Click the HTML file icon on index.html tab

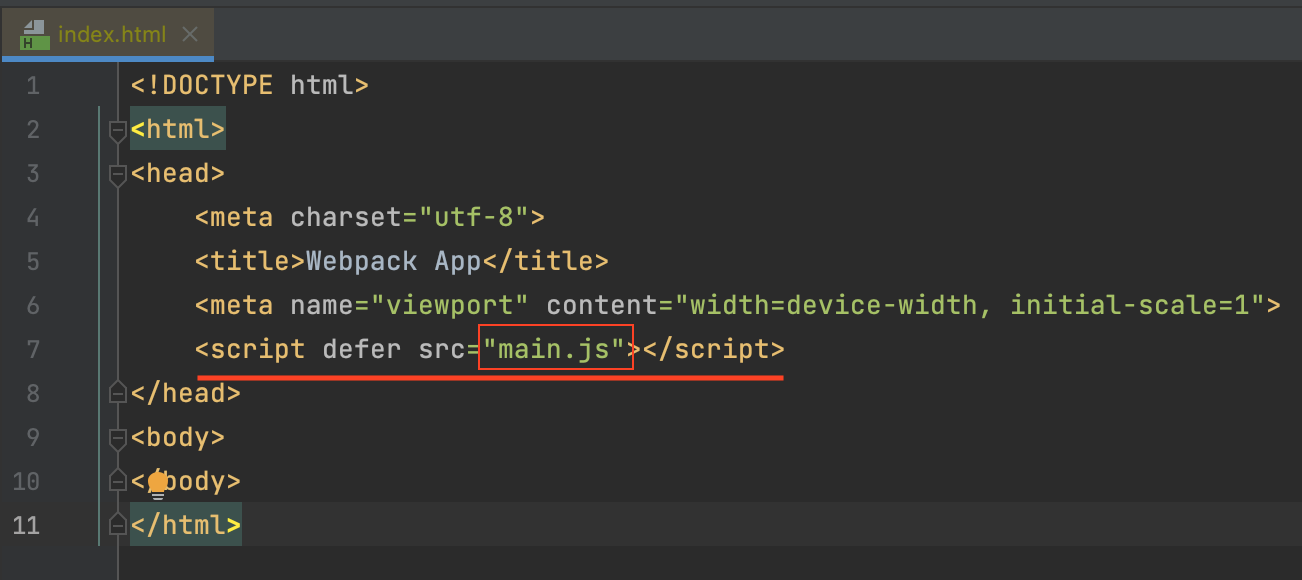click(34, 35)
